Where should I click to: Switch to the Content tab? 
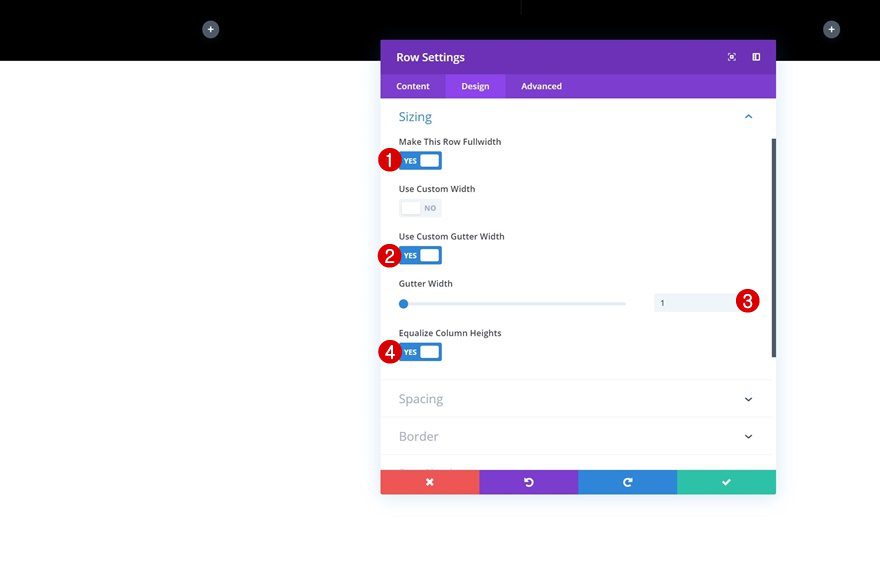click(x=412, y=86)
